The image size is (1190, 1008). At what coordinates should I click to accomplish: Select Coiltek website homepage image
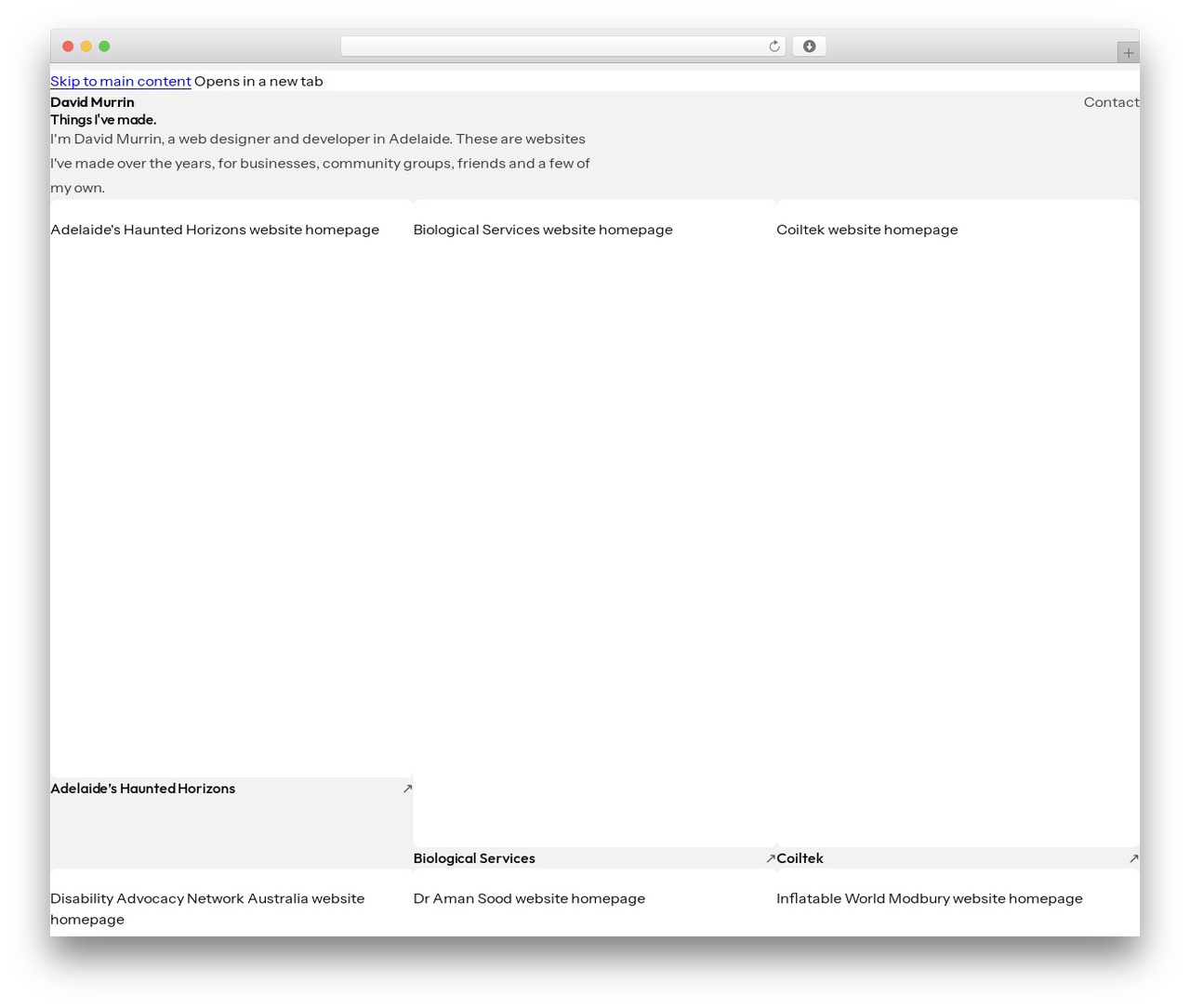tap(958, 524)
